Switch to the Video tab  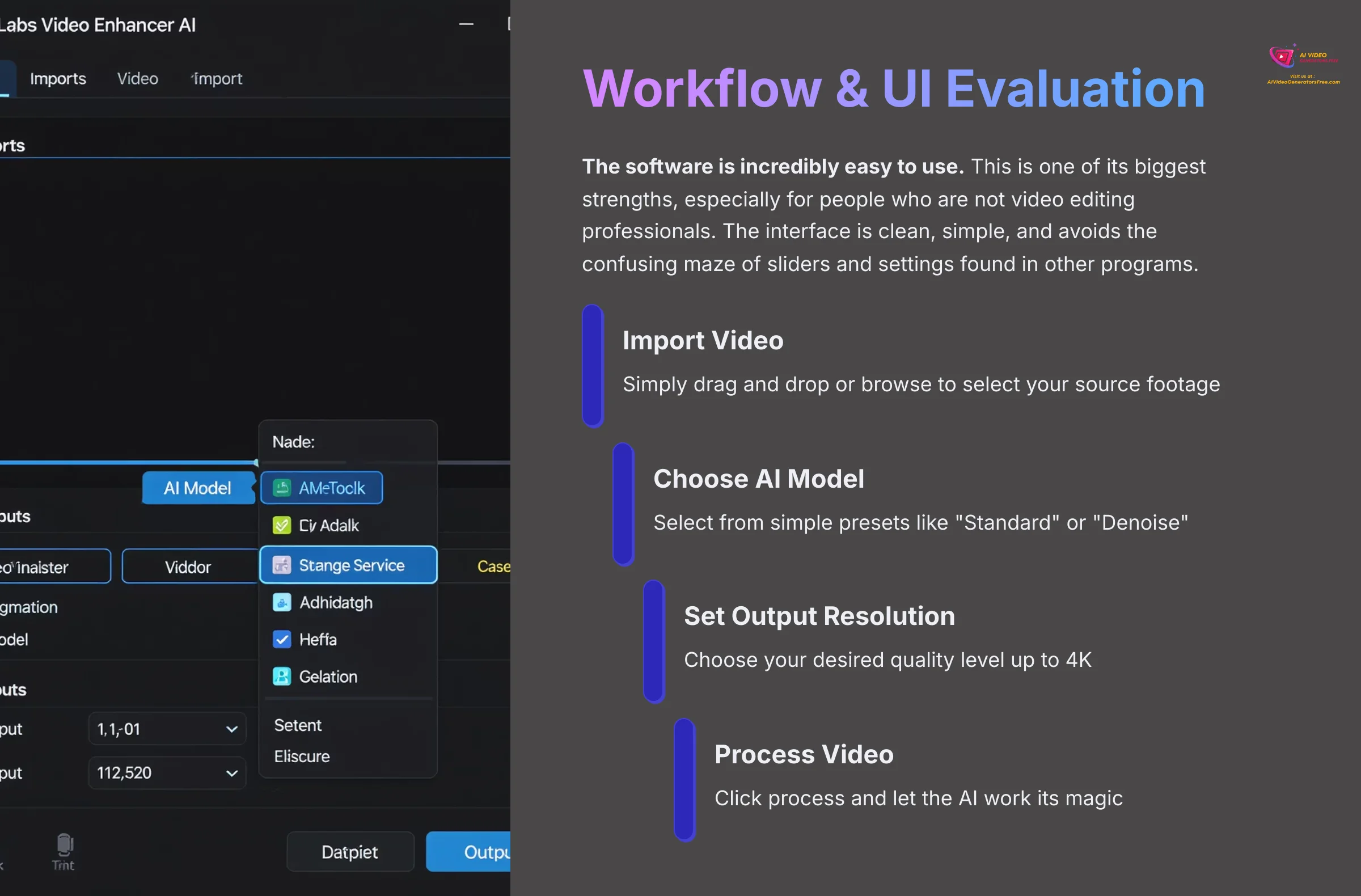138,78
